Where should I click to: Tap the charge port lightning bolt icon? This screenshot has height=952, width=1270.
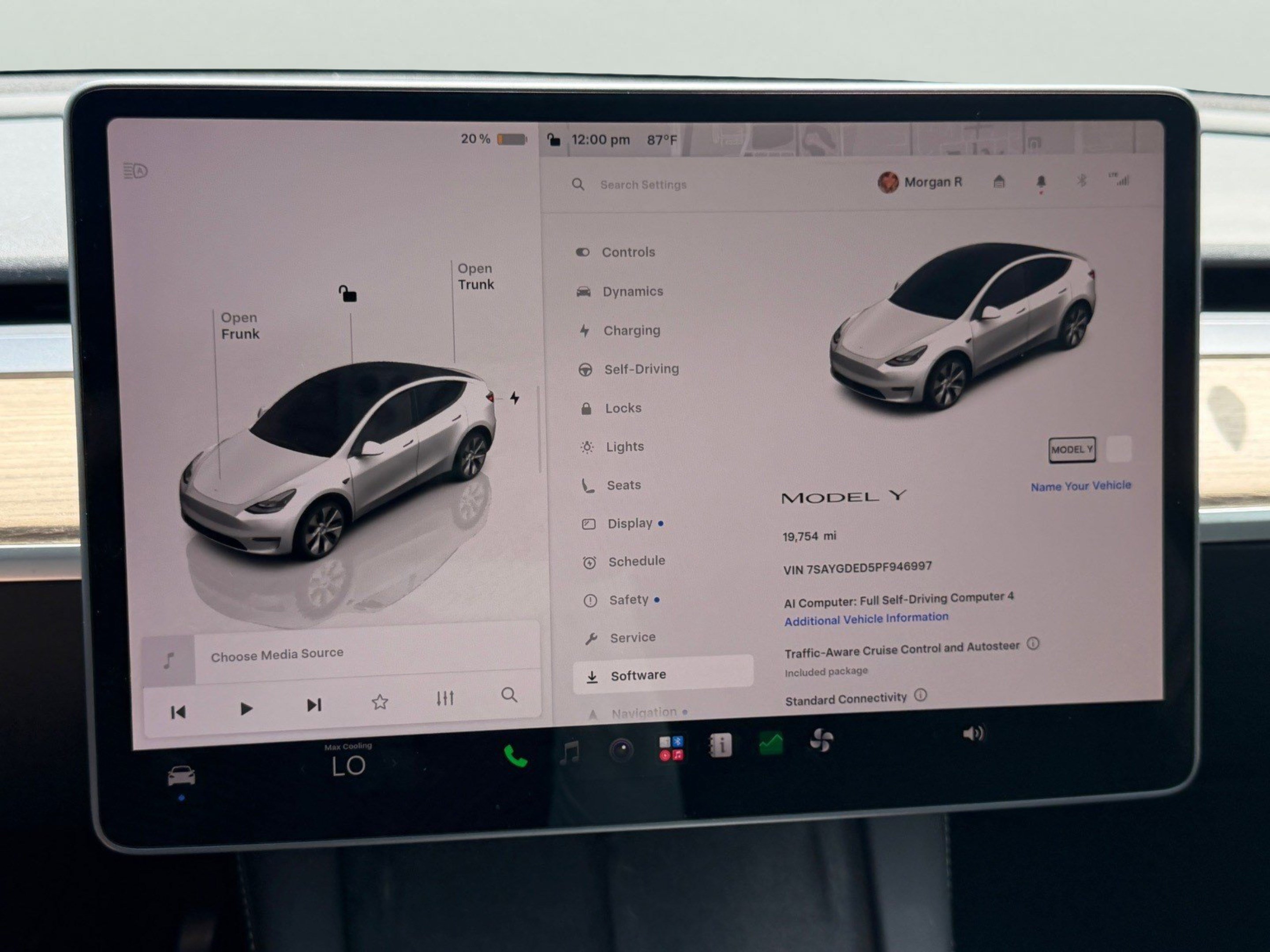coord(515,398)
